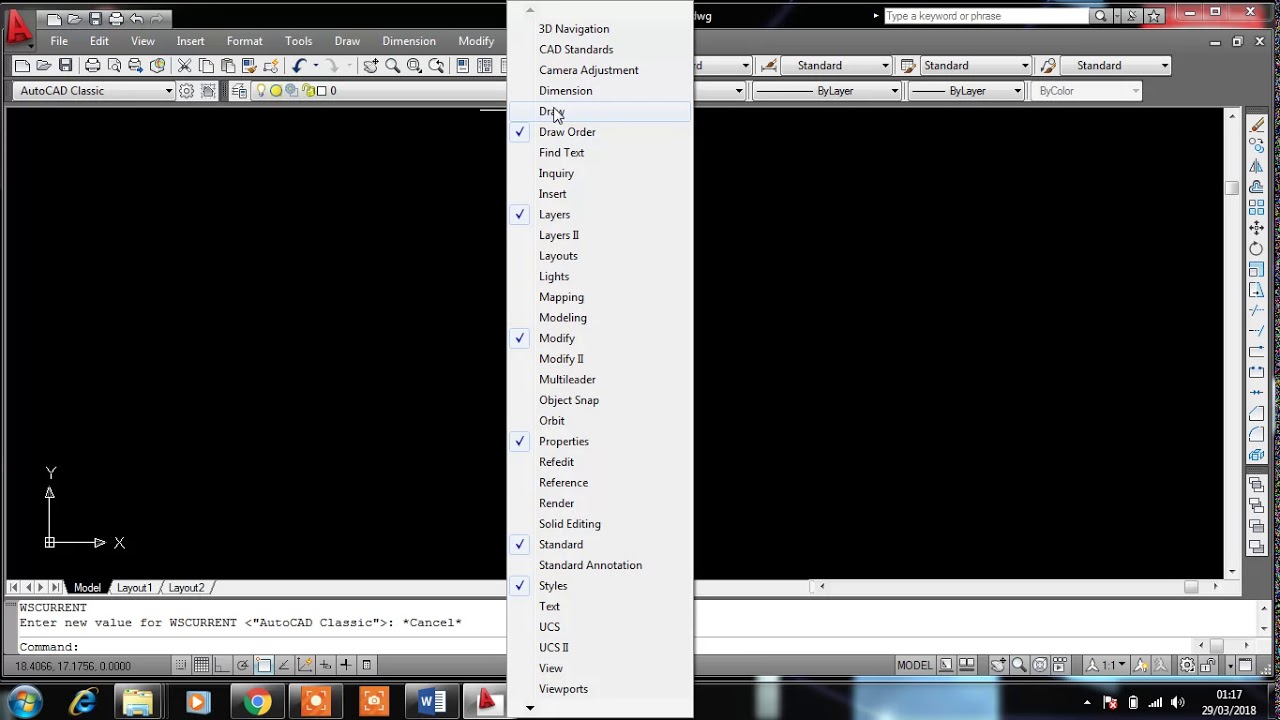Select the Stretch tool

click(x=1257, y=290)
